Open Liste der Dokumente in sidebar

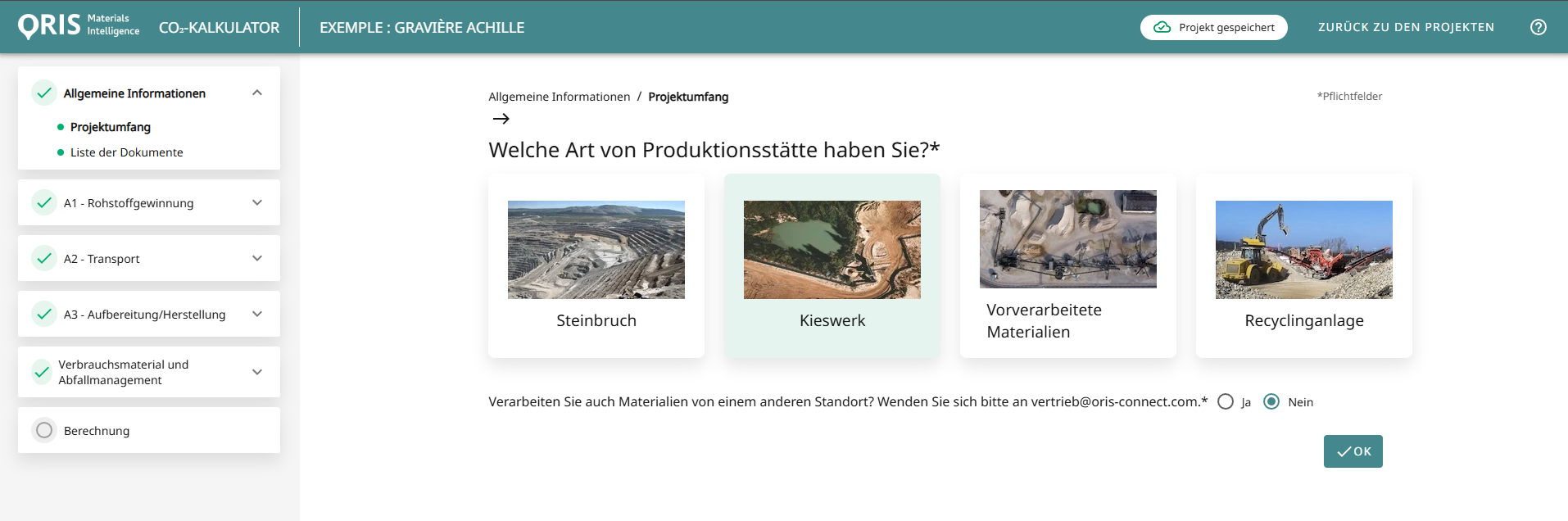pyautogui.click(x=126, y=152)
